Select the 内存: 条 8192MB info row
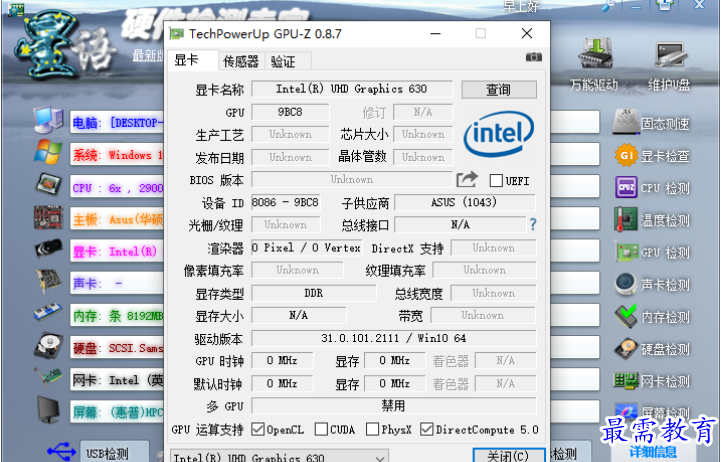724x462 pixels. pos(117,316)
